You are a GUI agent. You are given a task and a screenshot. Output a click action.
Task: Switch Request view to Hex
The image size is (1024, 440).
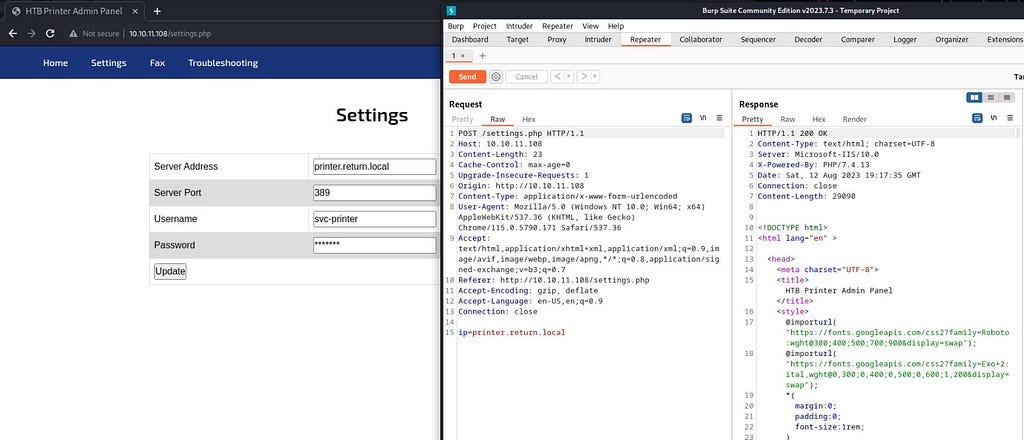point(529,119)
